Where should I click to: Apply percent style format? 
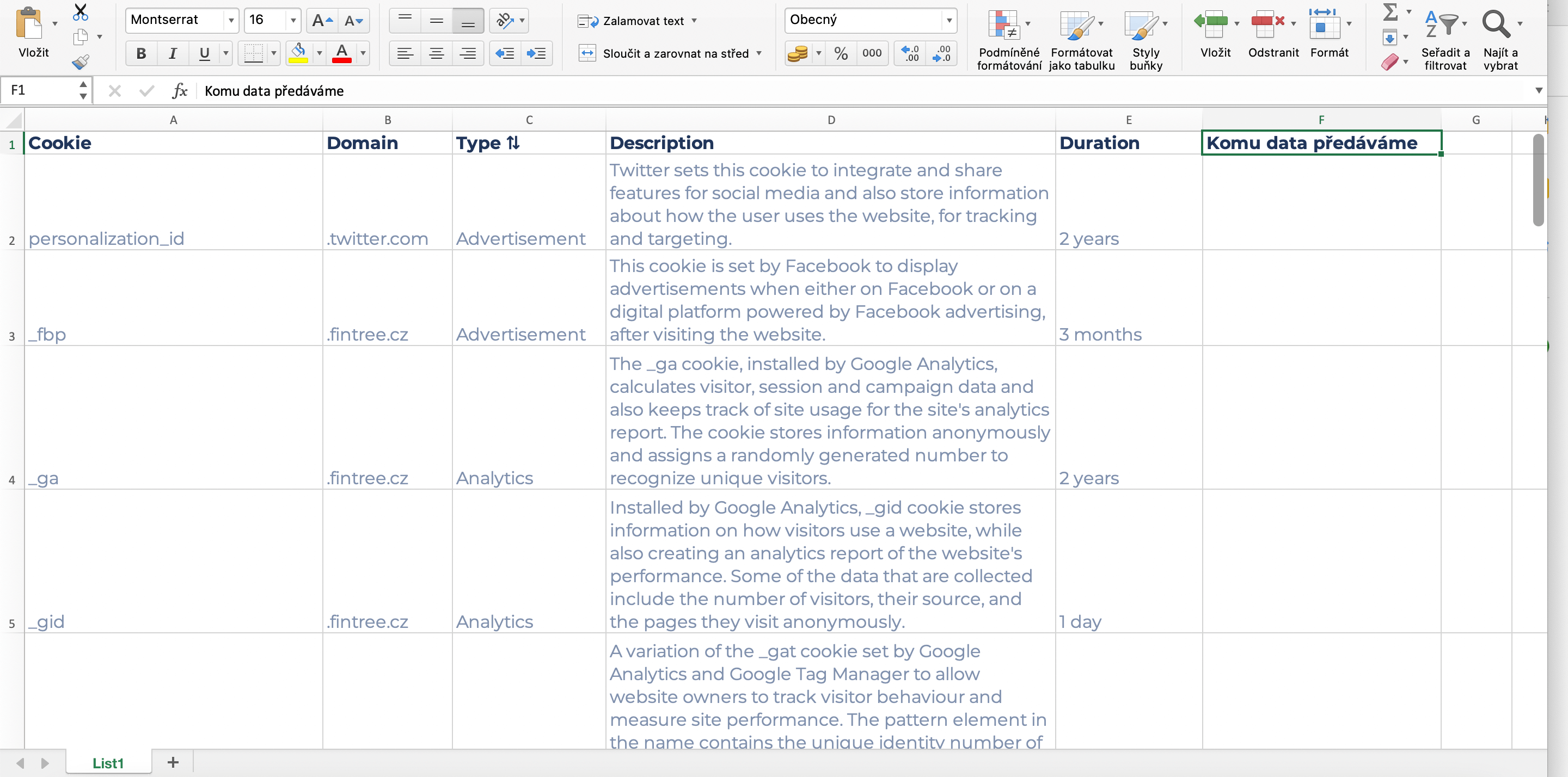click(841, 53)
